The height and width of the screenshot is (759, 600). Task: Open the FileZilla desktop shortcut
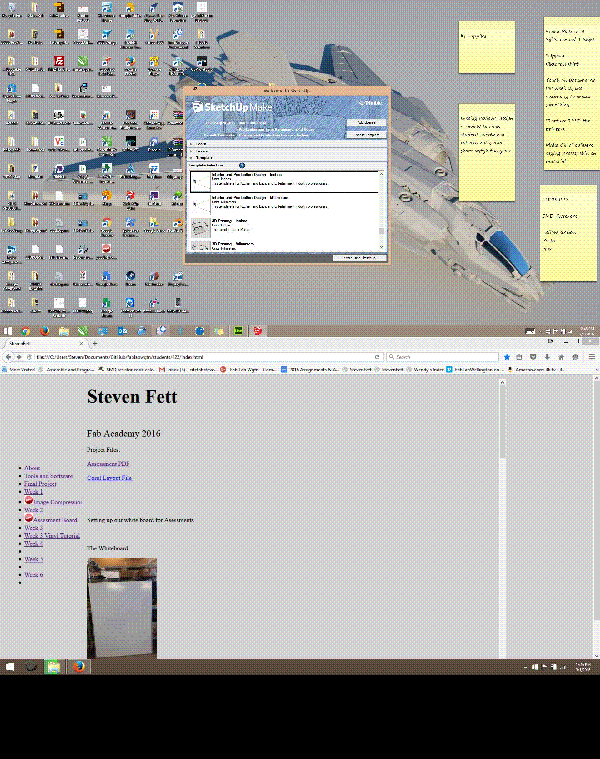click(x=59, y=64)
